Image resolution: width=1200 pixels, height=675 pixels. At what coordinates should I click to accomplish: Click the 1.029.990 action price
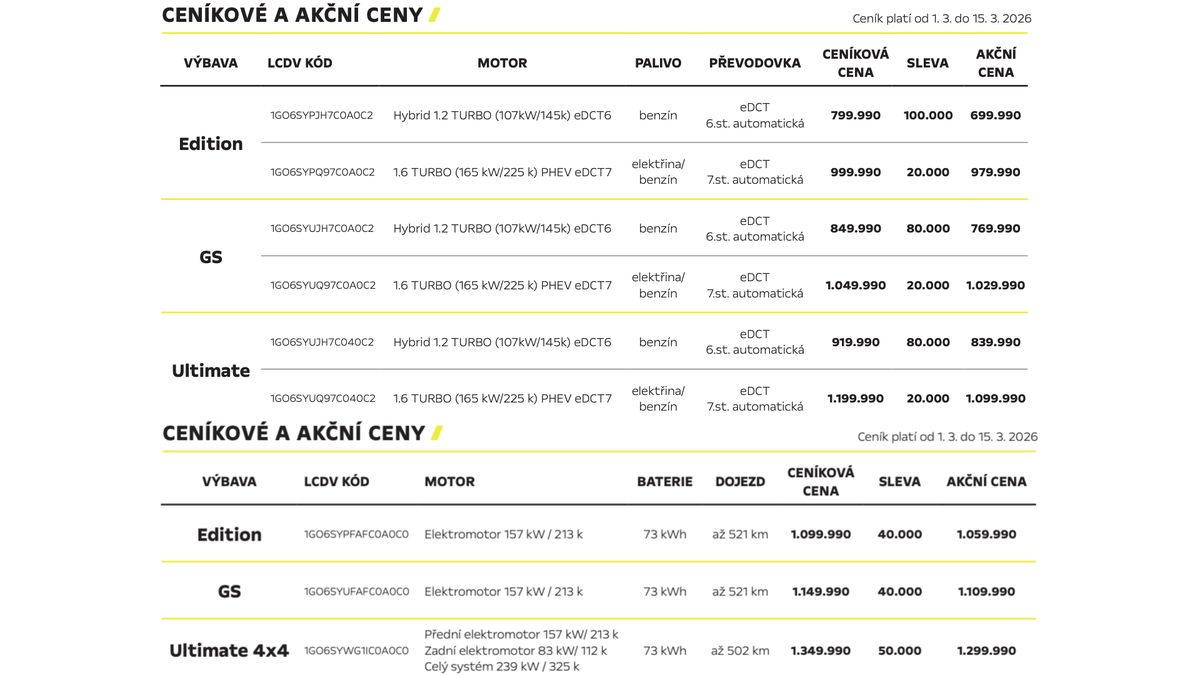995,285
